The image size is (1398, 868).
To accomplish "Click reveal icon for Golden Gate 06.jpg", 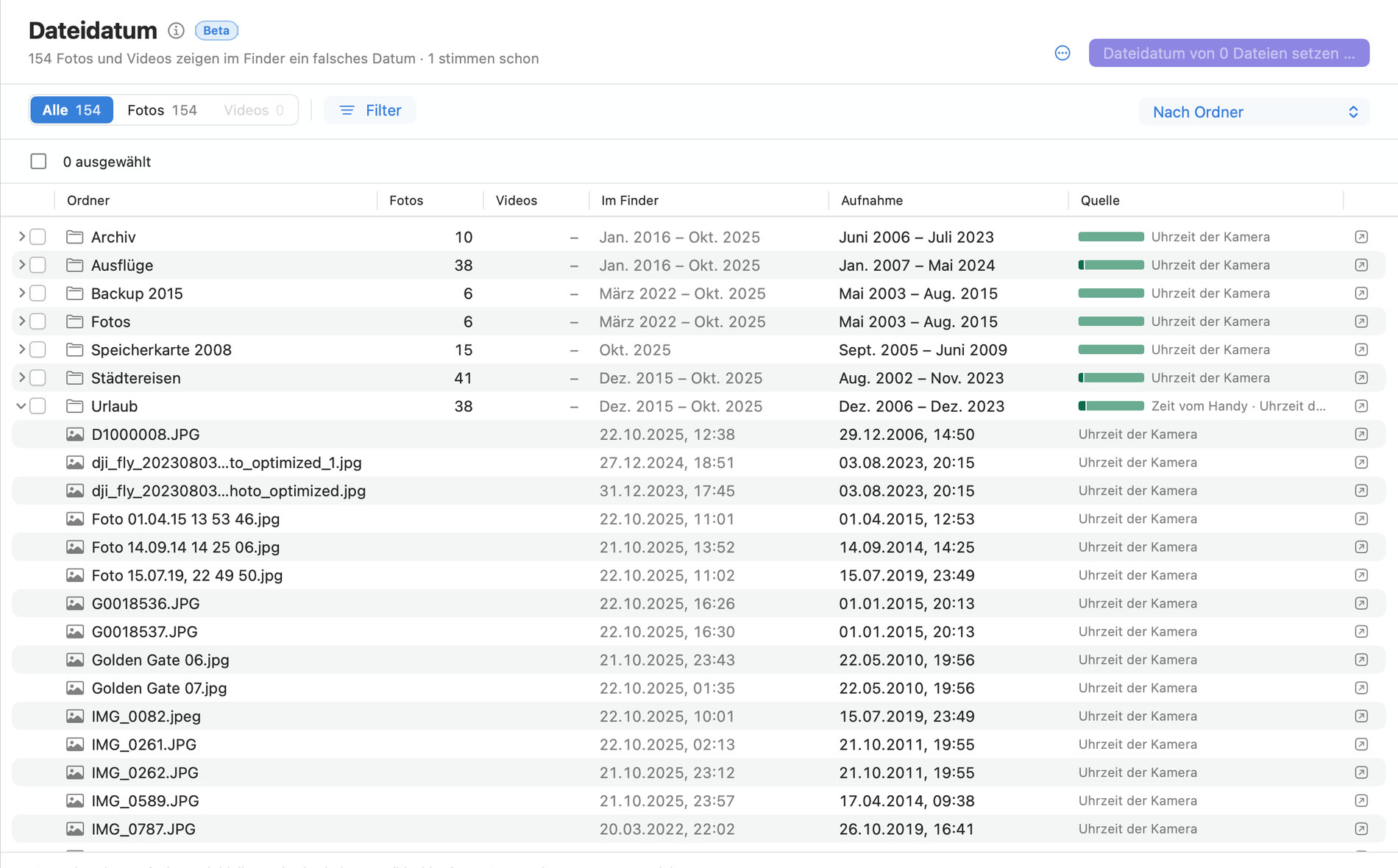I will [1361, 660].
